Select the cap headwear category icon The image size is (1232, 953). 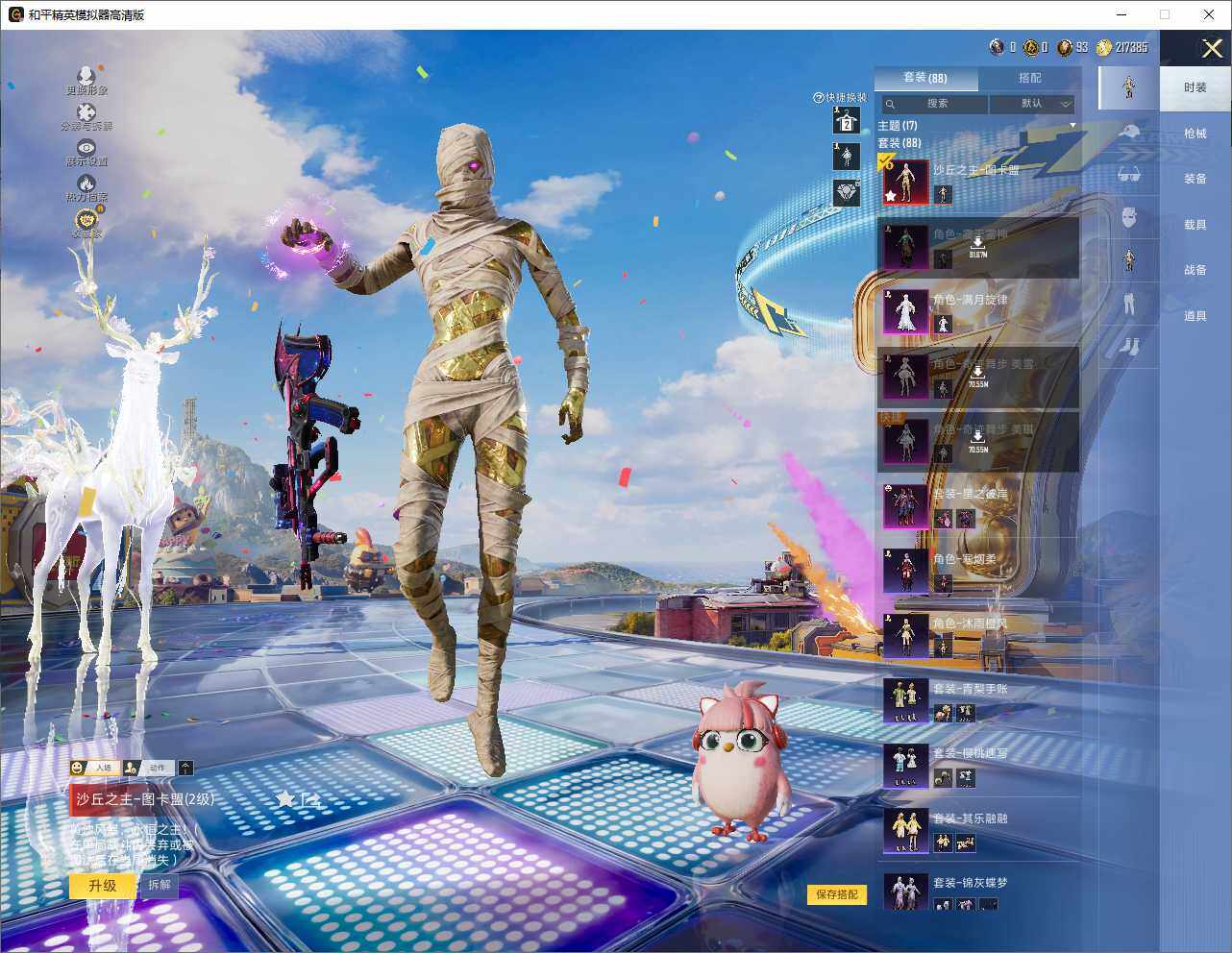tap(1129, 132)
